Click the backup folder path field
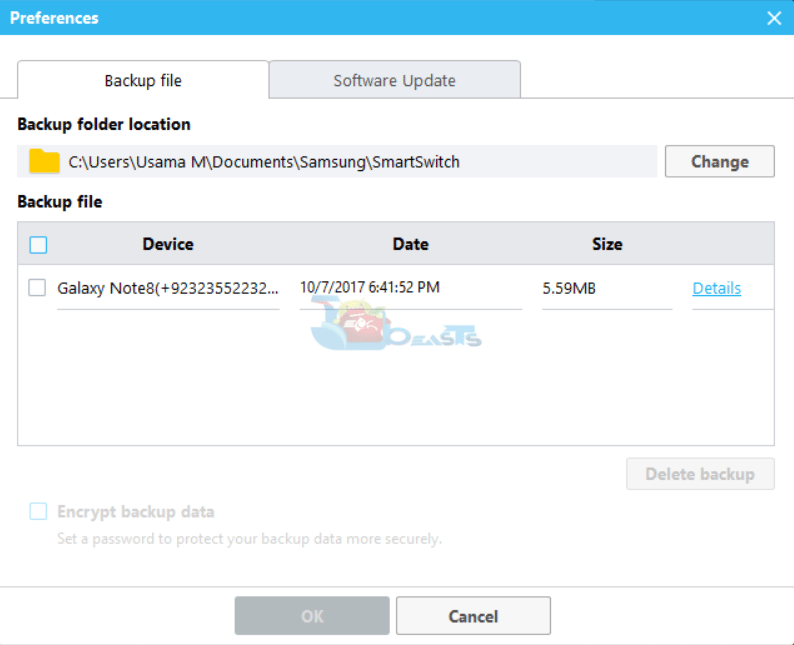 click(x=337, y=162)
